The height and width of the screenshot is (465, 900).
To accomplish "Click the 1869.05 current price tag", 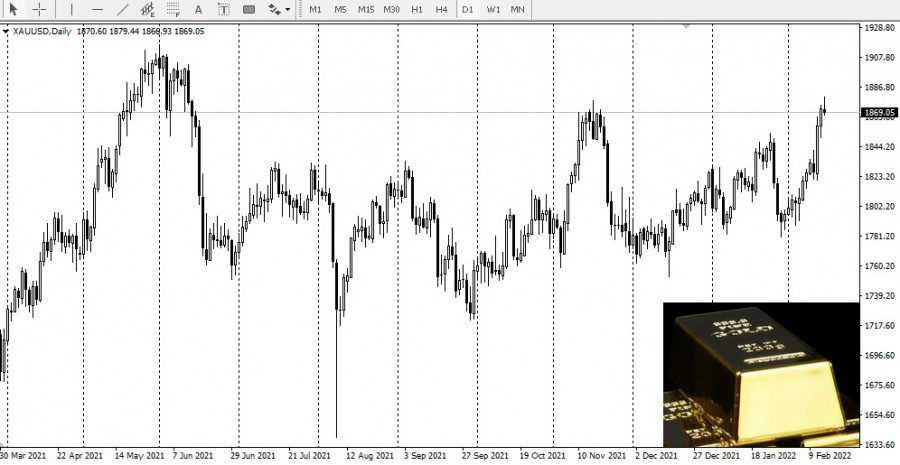I will click(880, 113).
